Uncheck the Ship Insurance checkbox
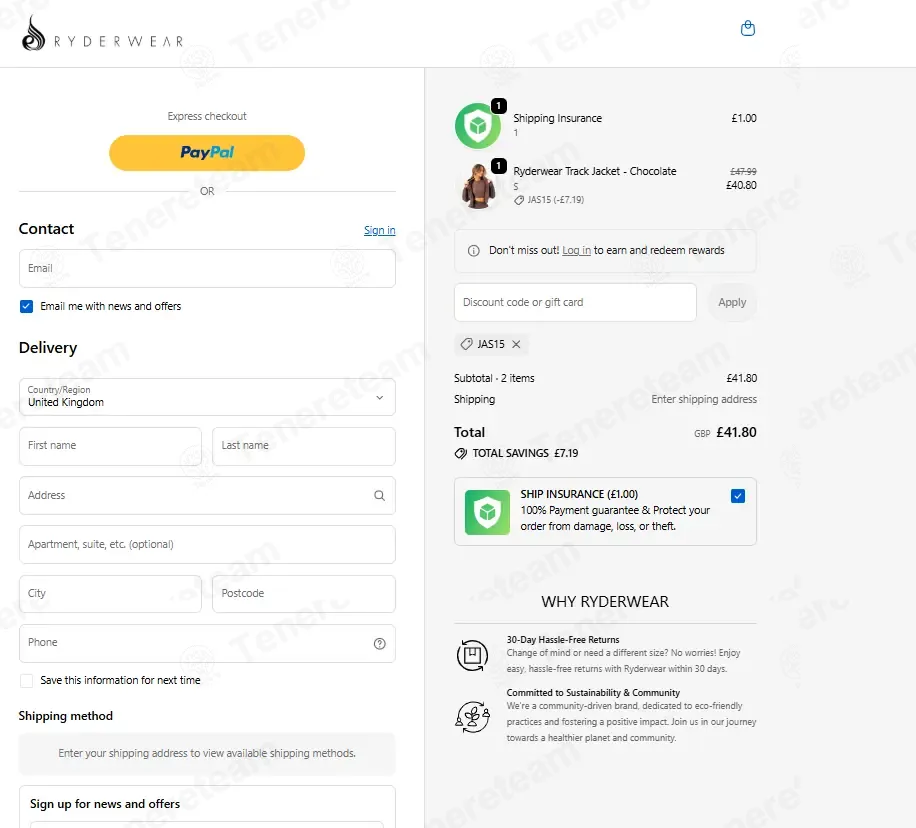 pos(738,496)
